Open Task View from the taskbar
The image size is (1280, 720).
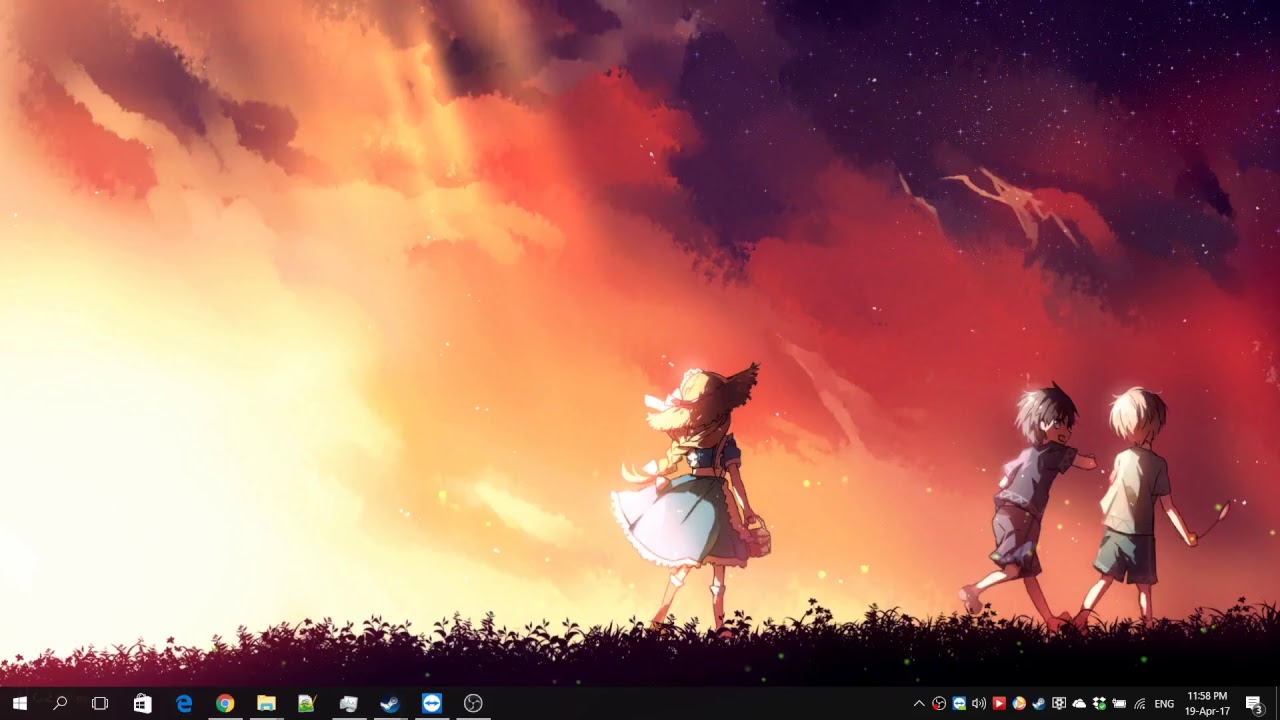(100, 704)
